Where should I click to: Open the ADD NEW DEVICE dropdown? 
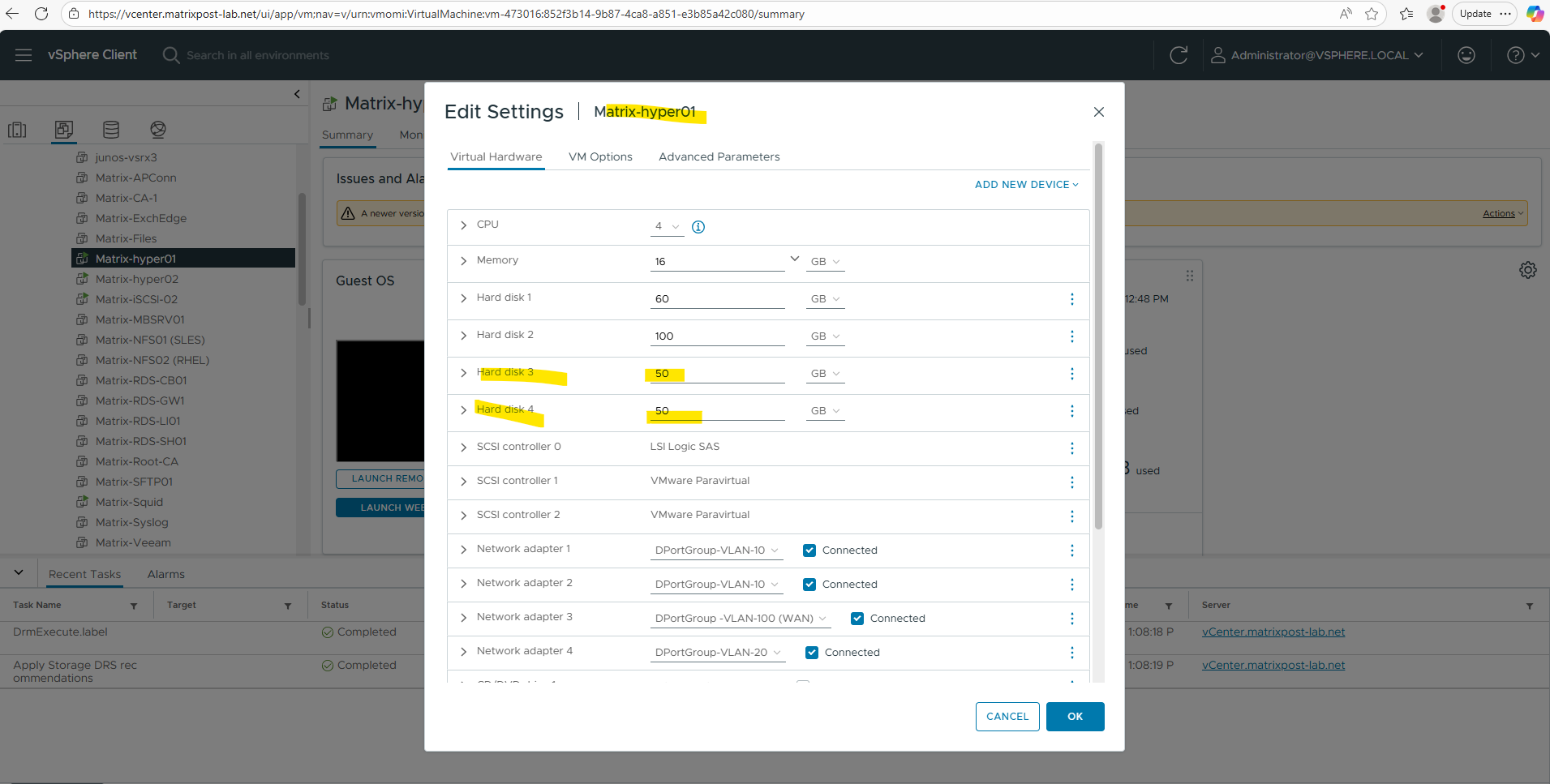point(1027,185)
